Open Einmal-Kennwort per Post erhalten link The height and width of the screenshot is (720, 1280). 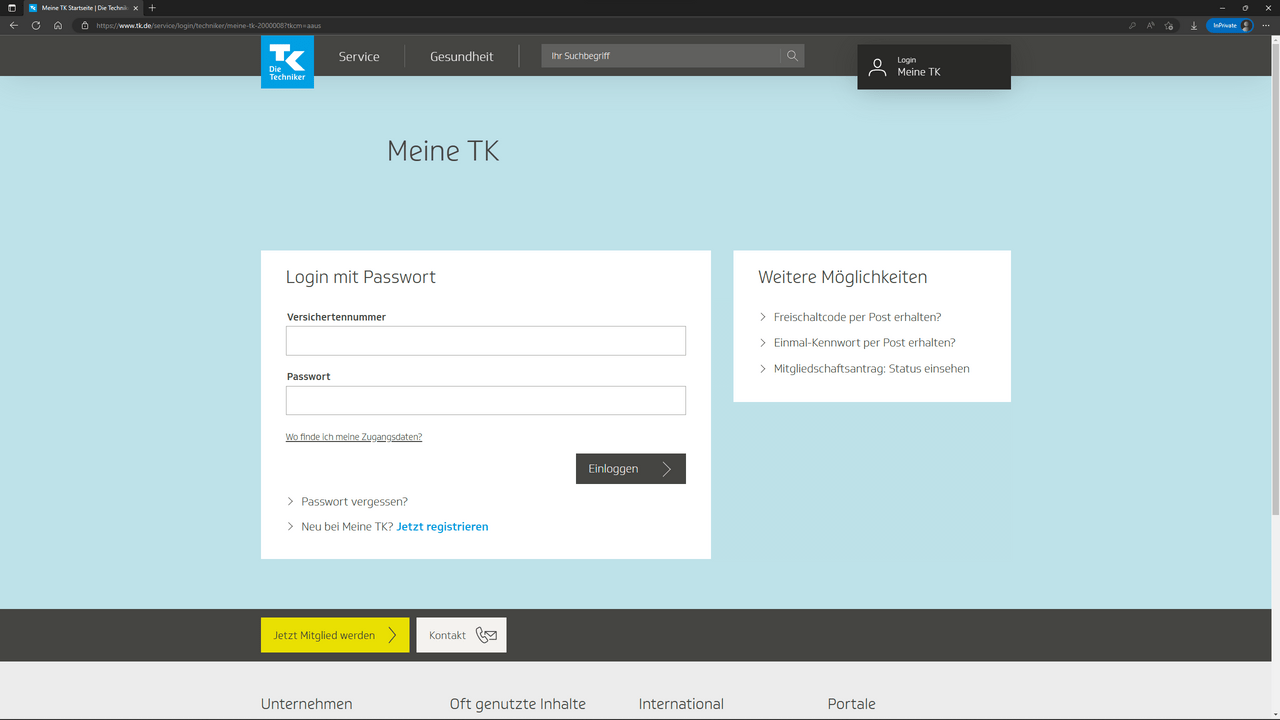point(865,343)
